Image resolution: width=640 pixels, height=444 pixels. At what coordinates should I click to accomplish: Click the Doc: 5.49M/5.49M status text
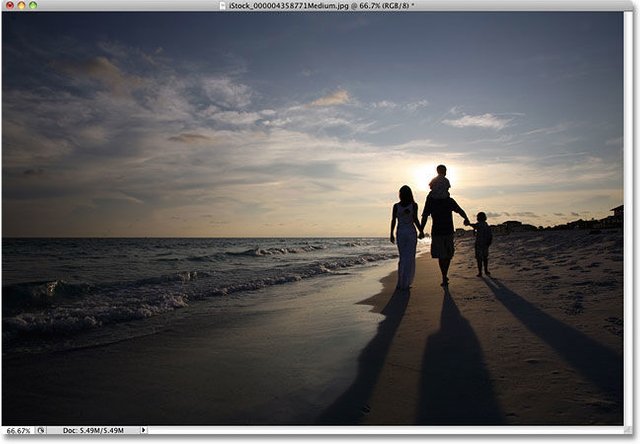click(93, 431)
